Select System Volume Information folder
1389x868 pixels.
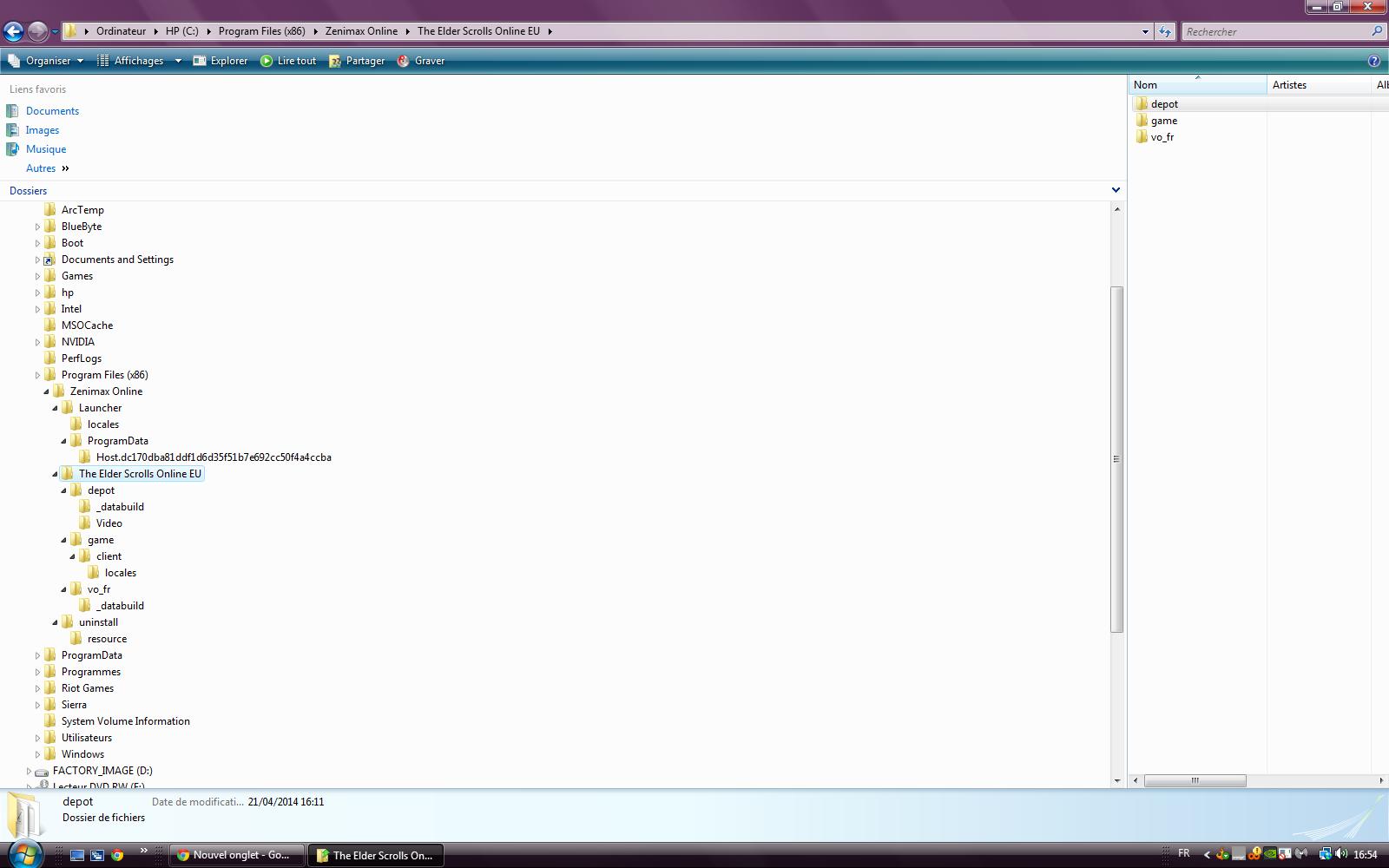click(126, 721)
